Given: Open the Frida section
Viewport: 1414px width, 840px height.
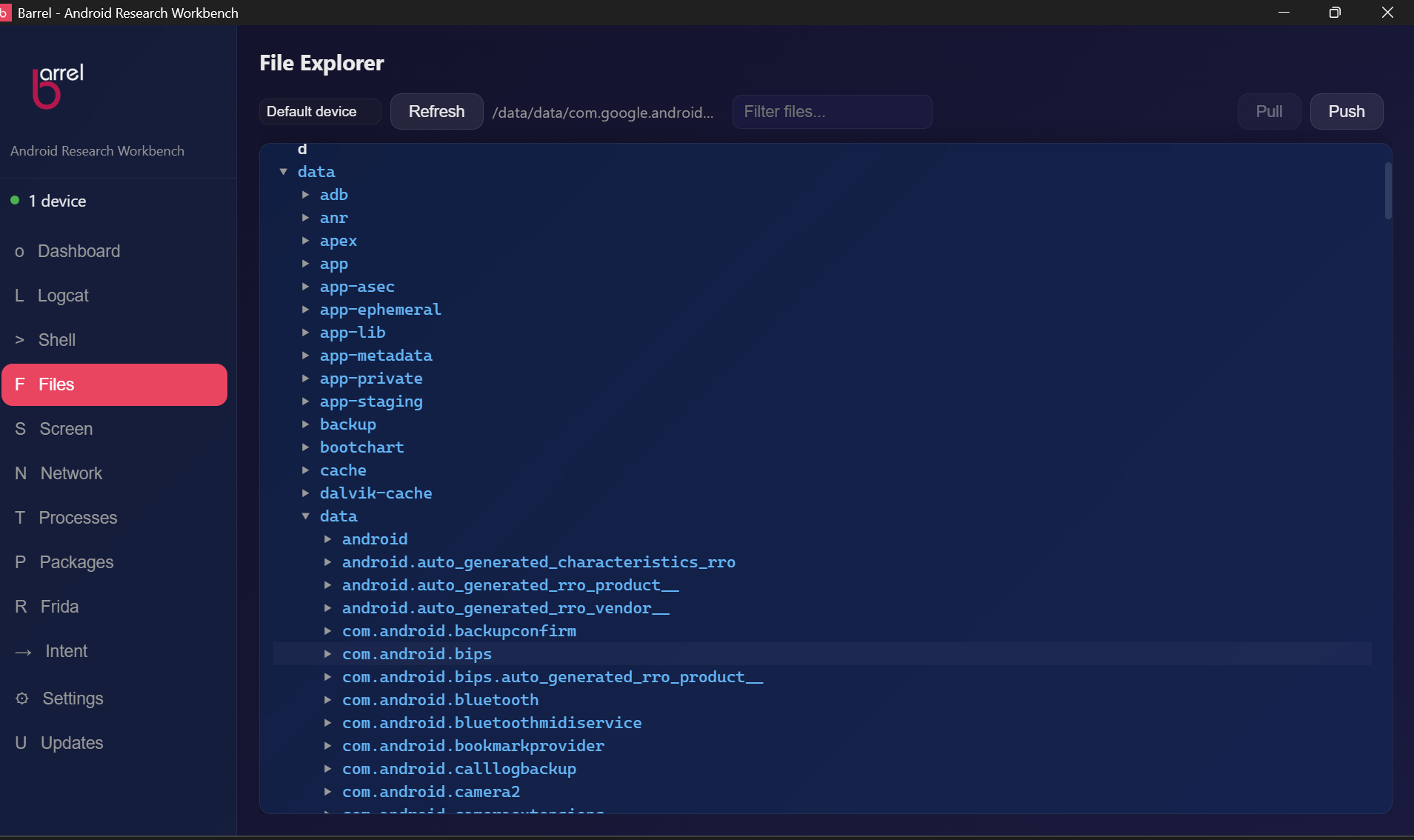Looking at the screenshot, I should pyautogui.click(x=114, y=607).
